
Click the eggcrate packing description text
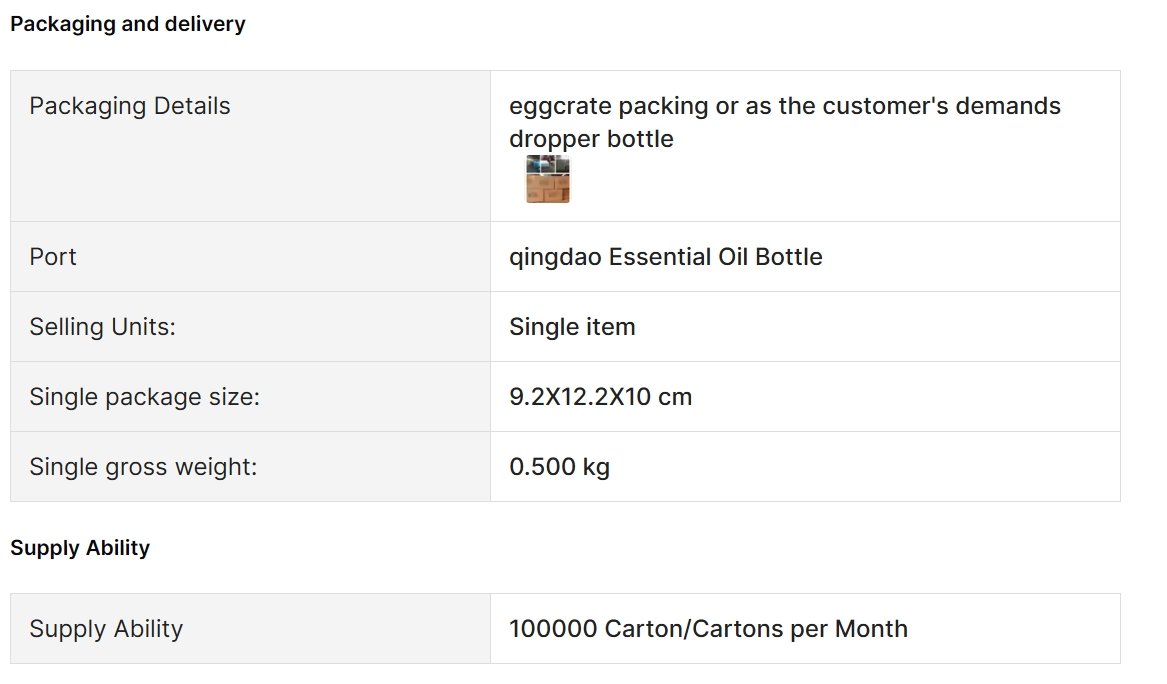click(784, 106)
